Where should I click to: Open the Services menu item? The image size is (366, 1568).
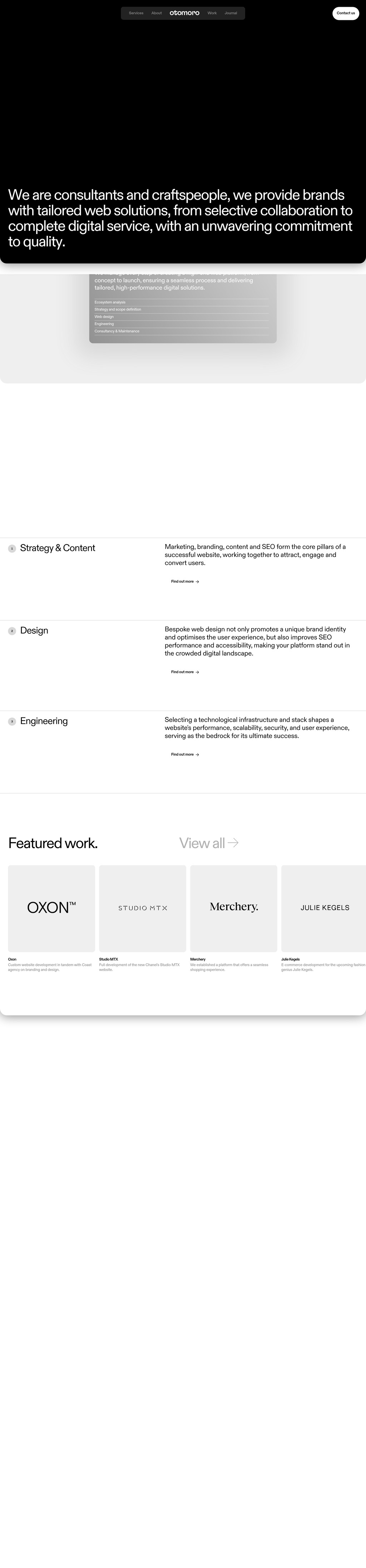coord(135,13)
